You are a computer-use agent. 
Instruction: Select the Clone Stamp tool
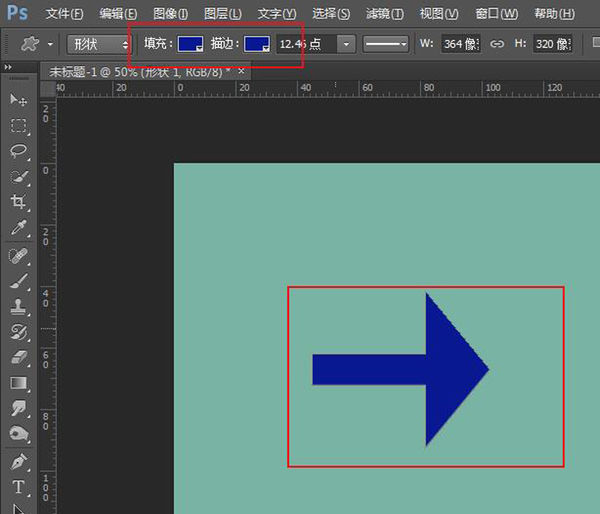[x=18, y=307]
